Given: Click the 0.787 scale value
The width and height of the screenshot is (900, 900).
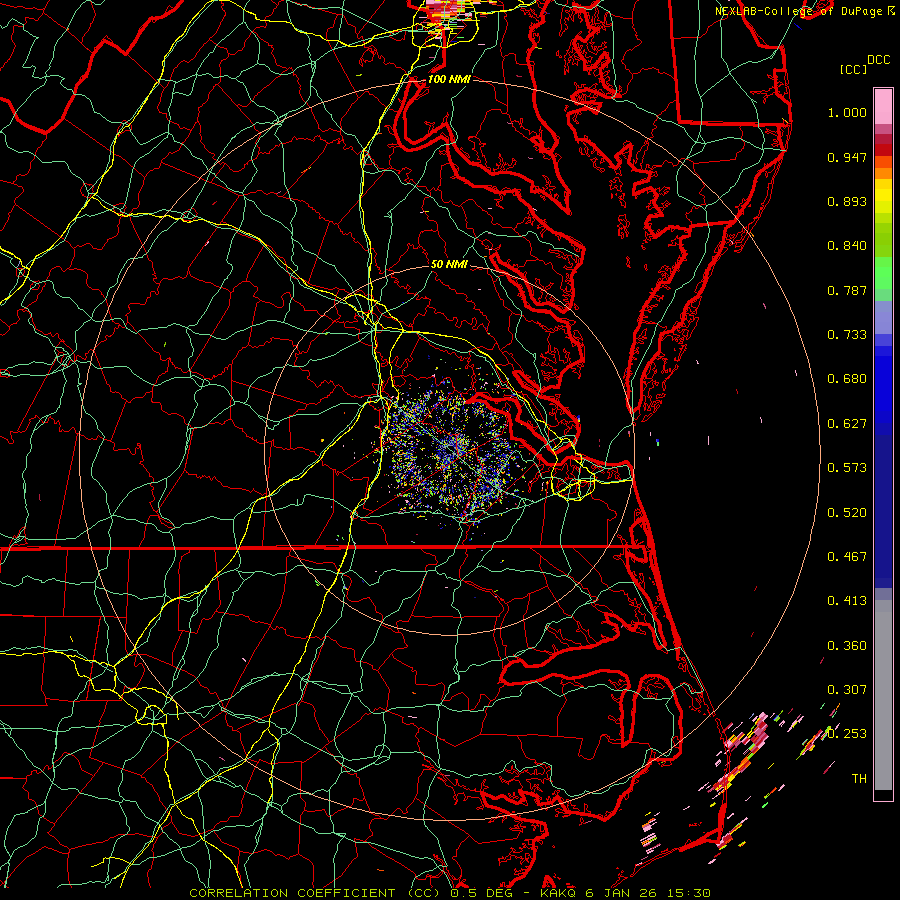Looking at the screenshot, I should point(847,290).
